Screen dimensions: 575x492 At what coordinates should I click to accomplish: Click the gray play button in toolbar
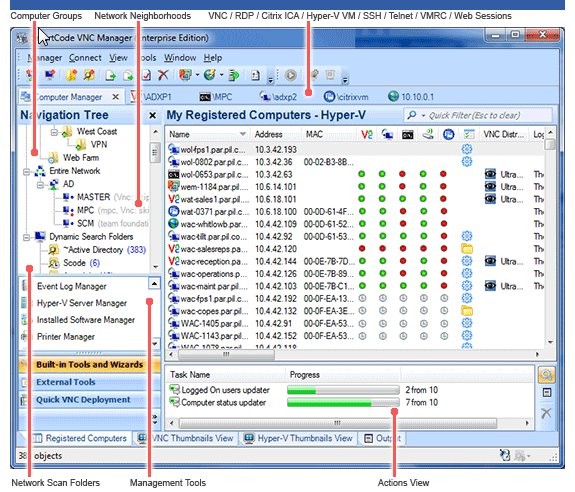pos(290,76)
